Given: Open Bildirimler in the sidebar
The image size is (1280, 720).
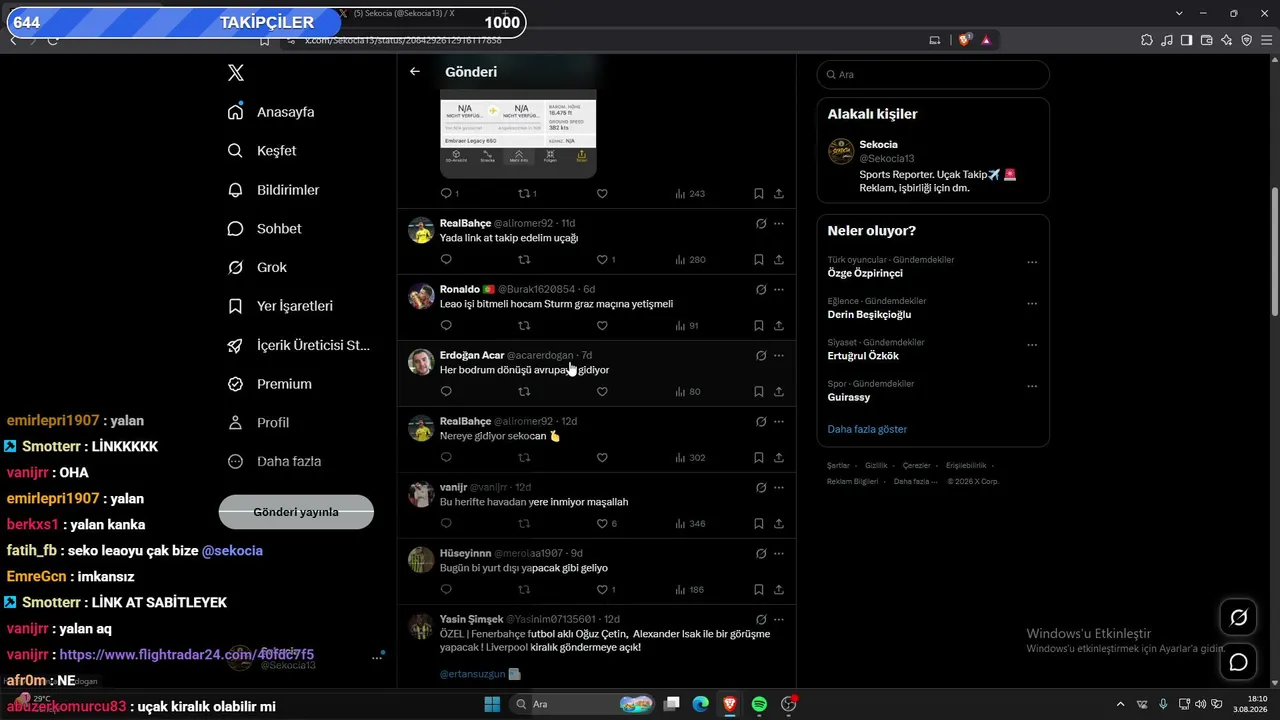Looking at the screenshot, I should tap(273, 190).
